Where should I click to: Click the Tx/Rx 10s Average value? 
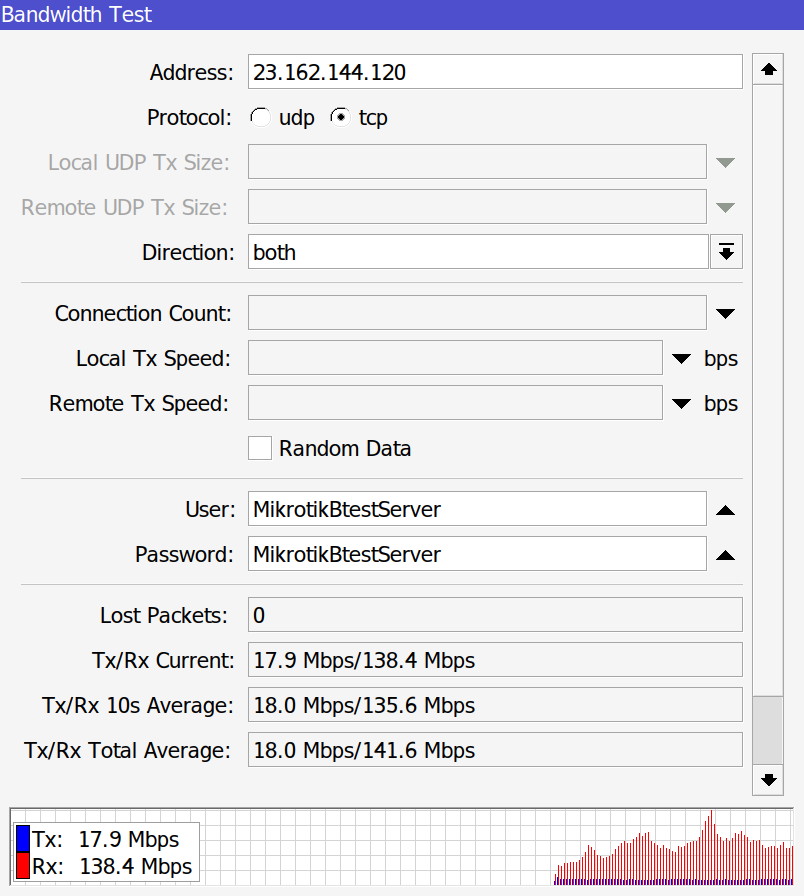pyautogui.click(x=495, y=705)
